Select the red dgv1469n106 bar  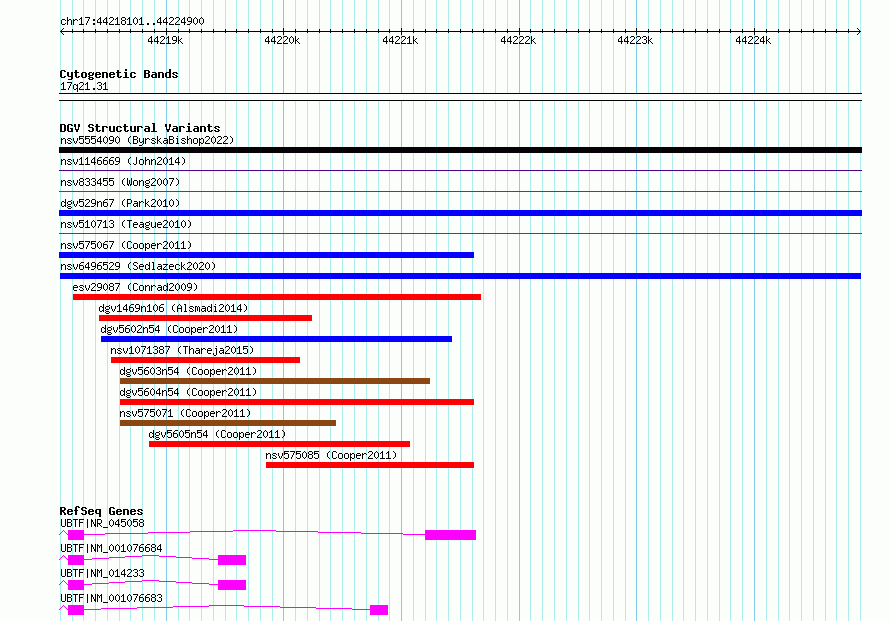click(205, 318)
